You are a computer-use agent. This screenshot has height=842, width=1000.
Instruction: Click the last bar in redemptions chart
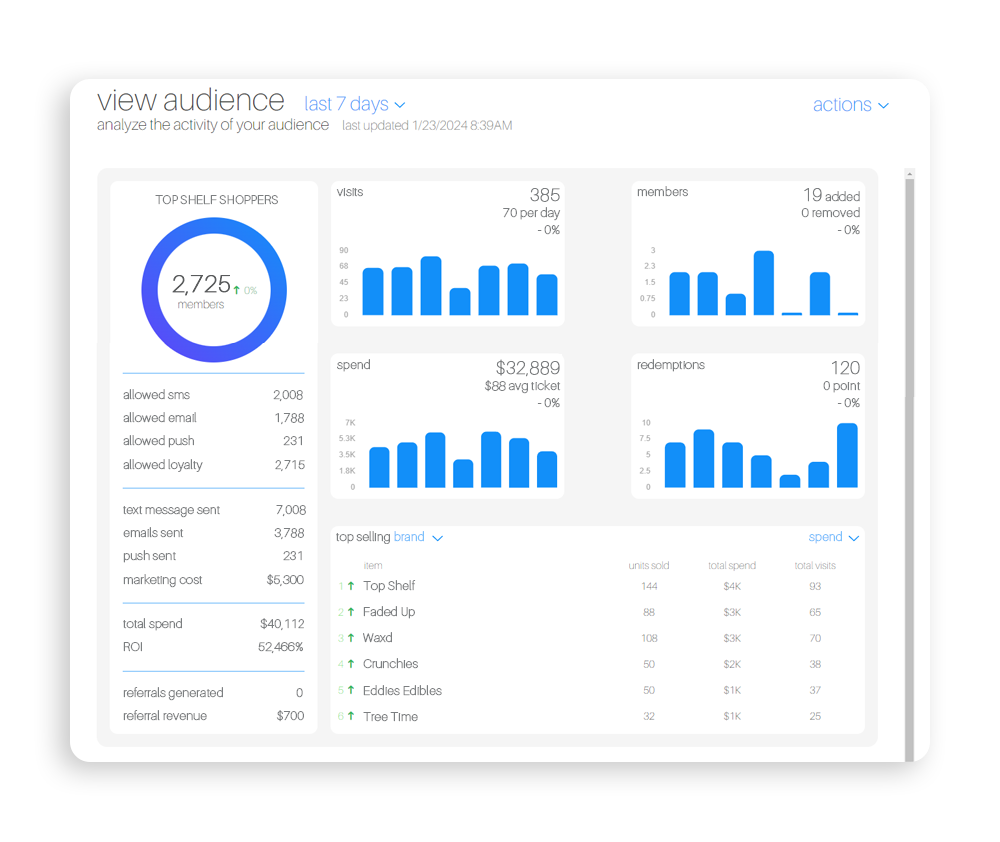(x=847, y=455)
